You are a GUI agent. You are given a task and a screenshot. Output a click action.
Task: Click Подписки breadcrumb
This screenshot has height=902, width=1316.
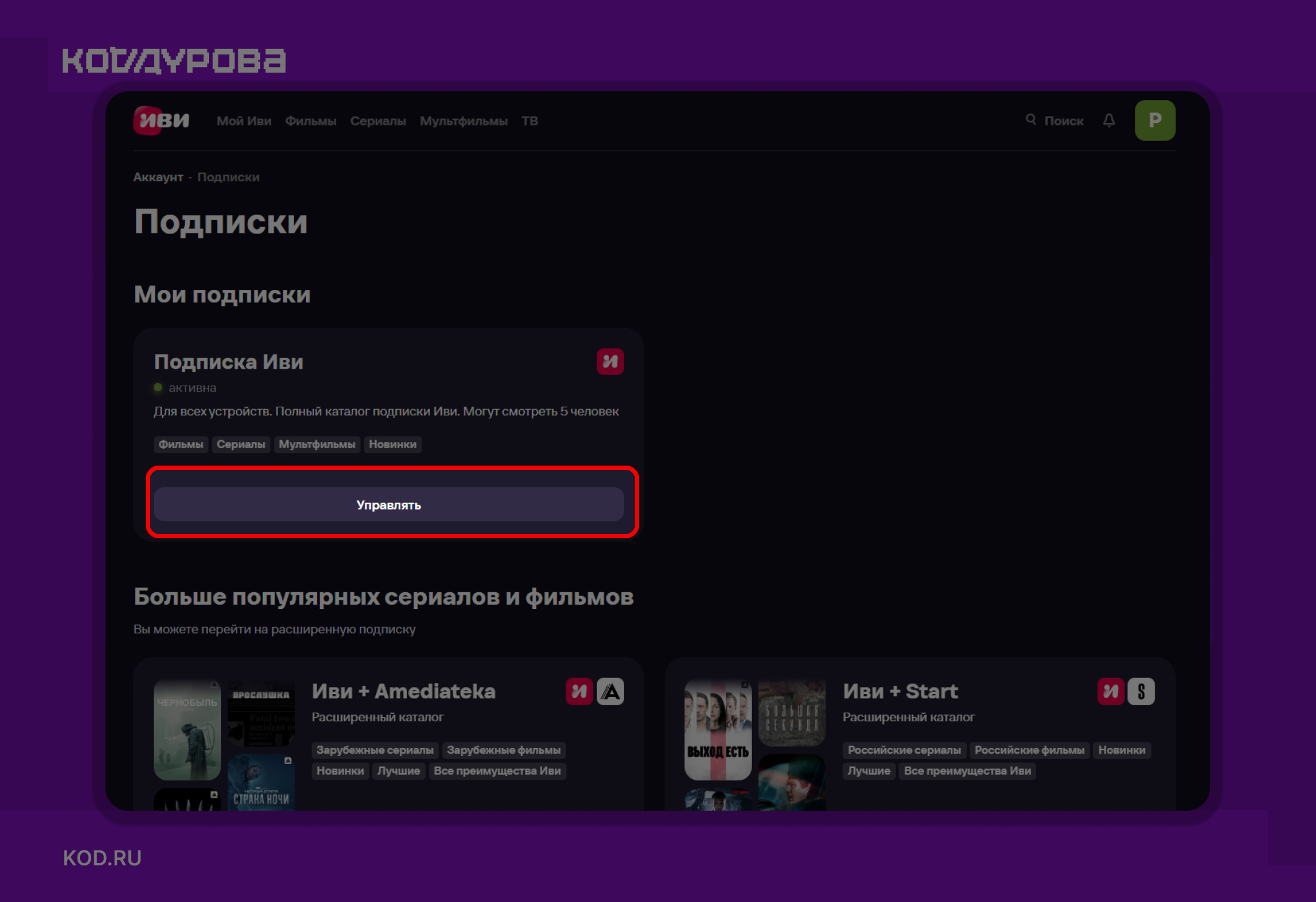(x=228, y=177)
